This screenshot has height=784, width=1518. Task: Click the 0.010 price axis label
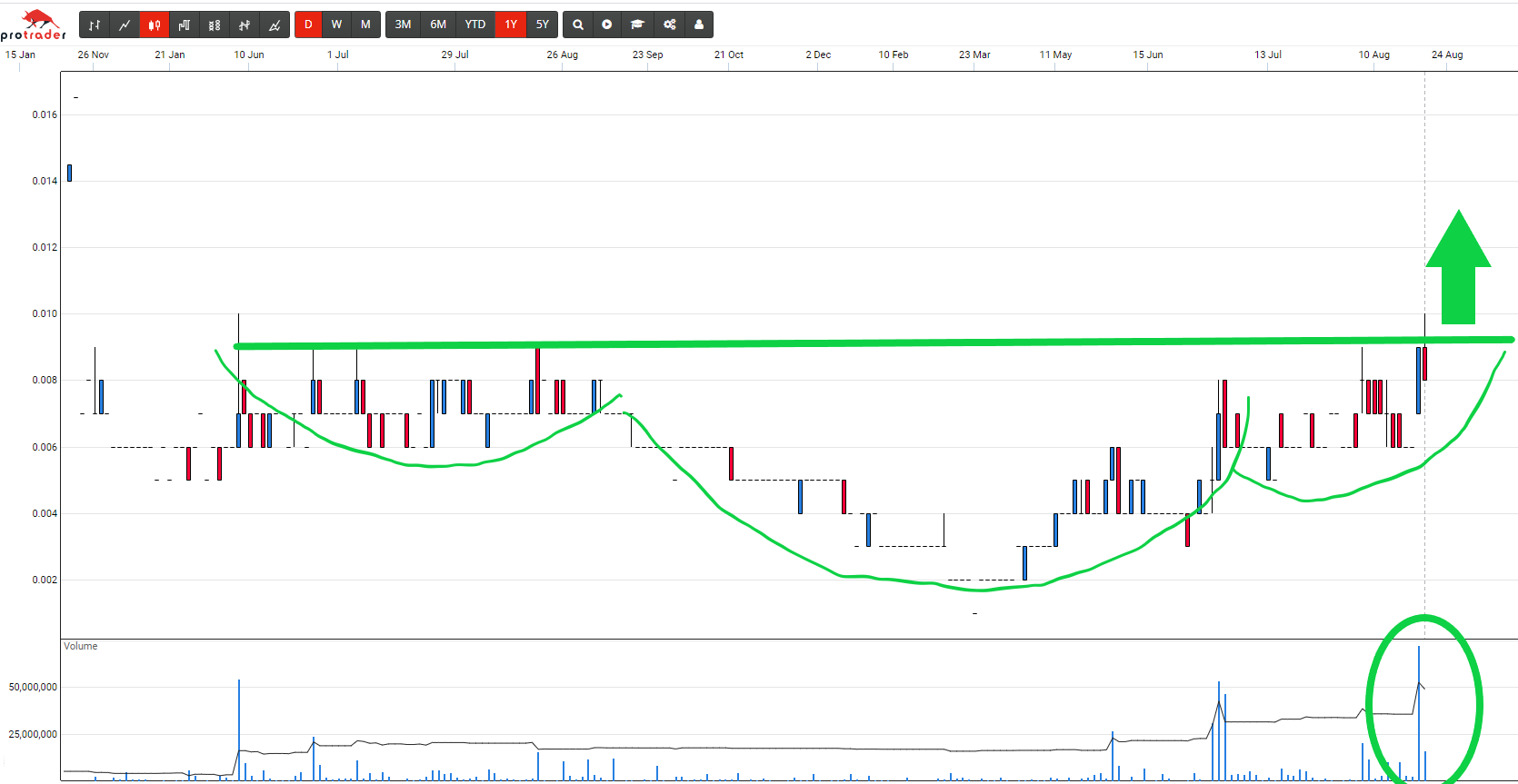point(45,313)
